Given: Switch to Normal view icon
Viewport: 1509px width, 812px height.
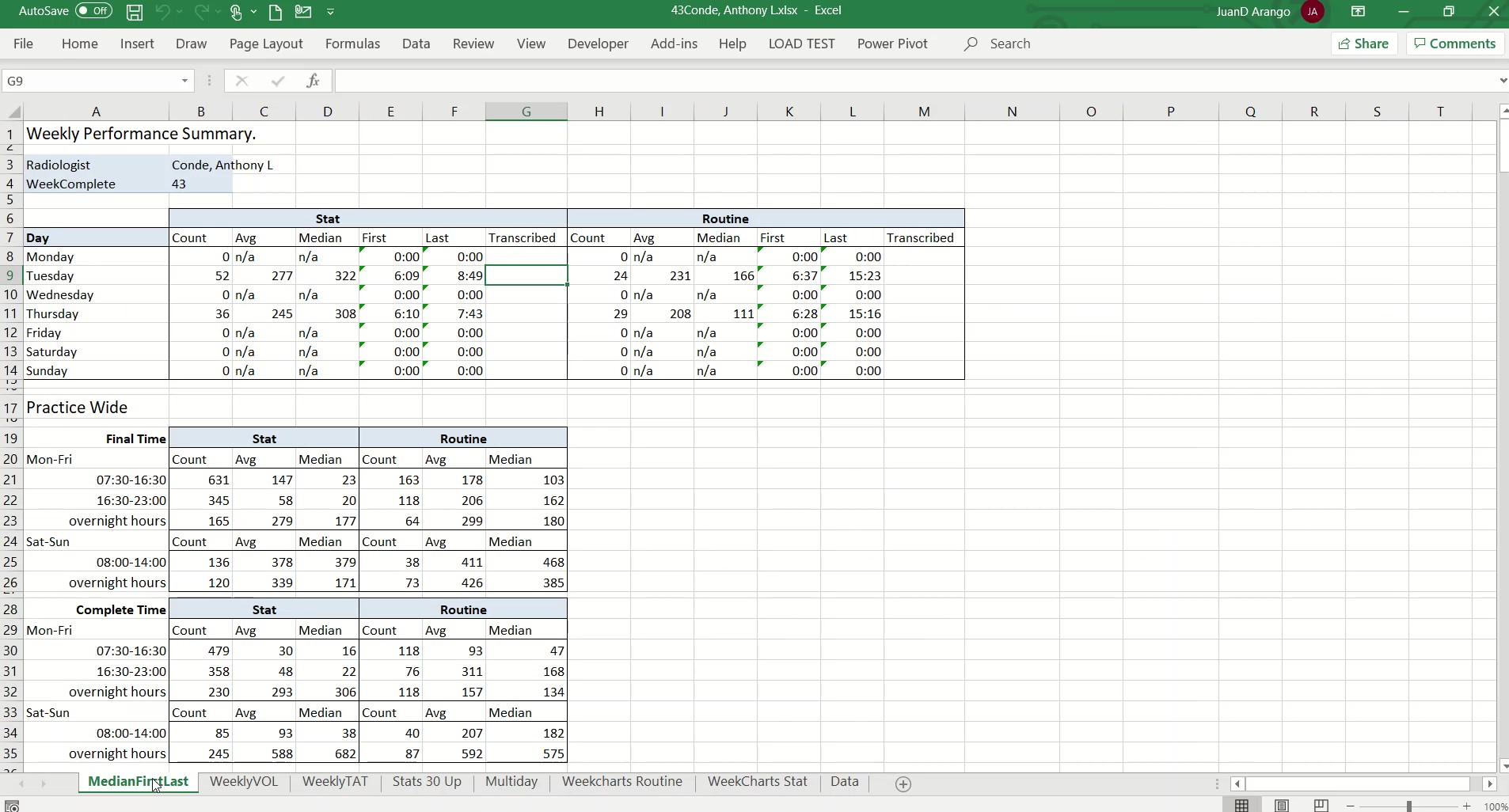Looking at the screenshot, I should coord(1242,806).
